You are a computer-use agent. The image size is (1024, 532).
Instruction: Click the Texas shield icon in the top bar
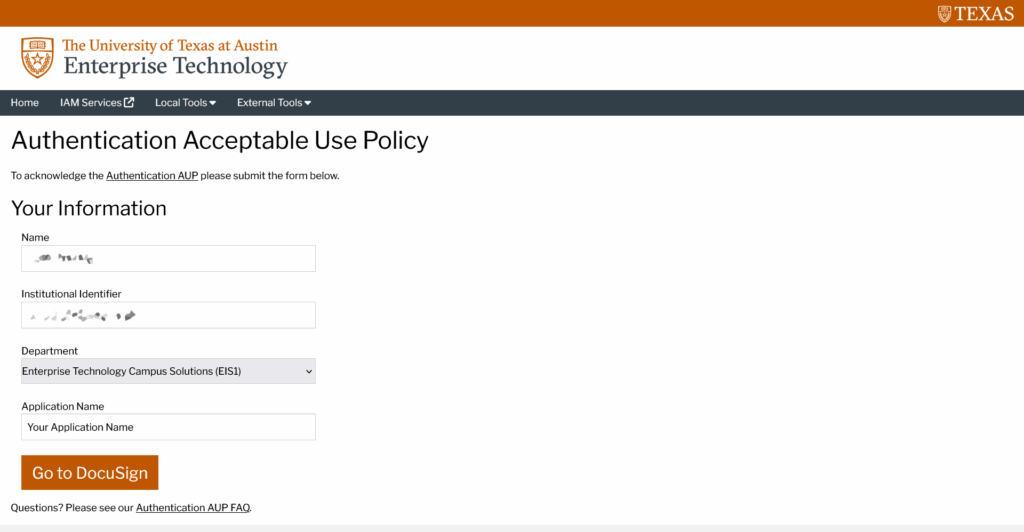[944, 14]
